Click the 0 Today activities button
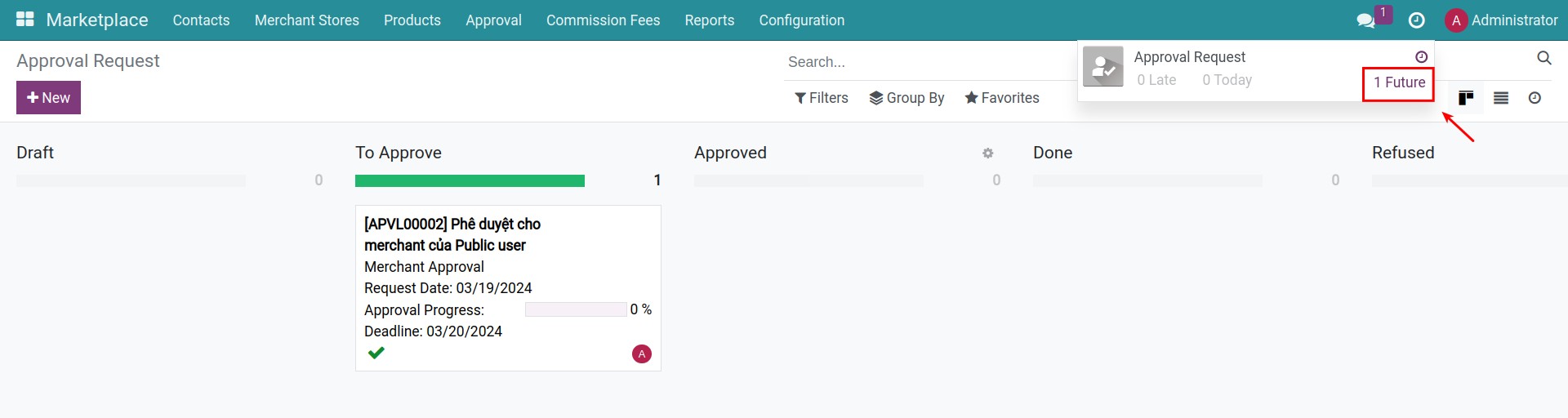Screen dimensions: 1568x418 pos(1227,80)
